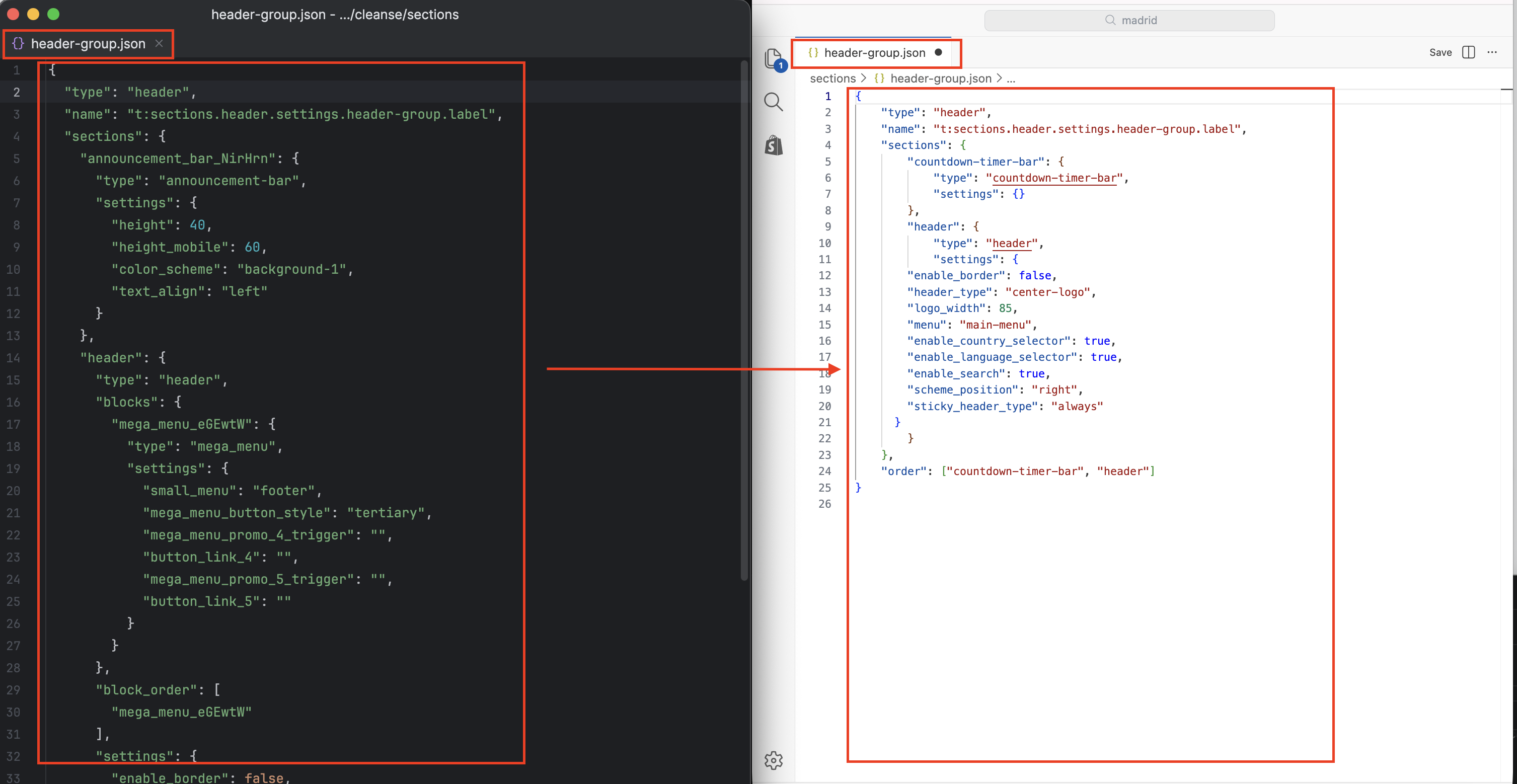Click the left editor vertical scrollbar
This screenshot has height=784, width=1517.
point(744,321)
